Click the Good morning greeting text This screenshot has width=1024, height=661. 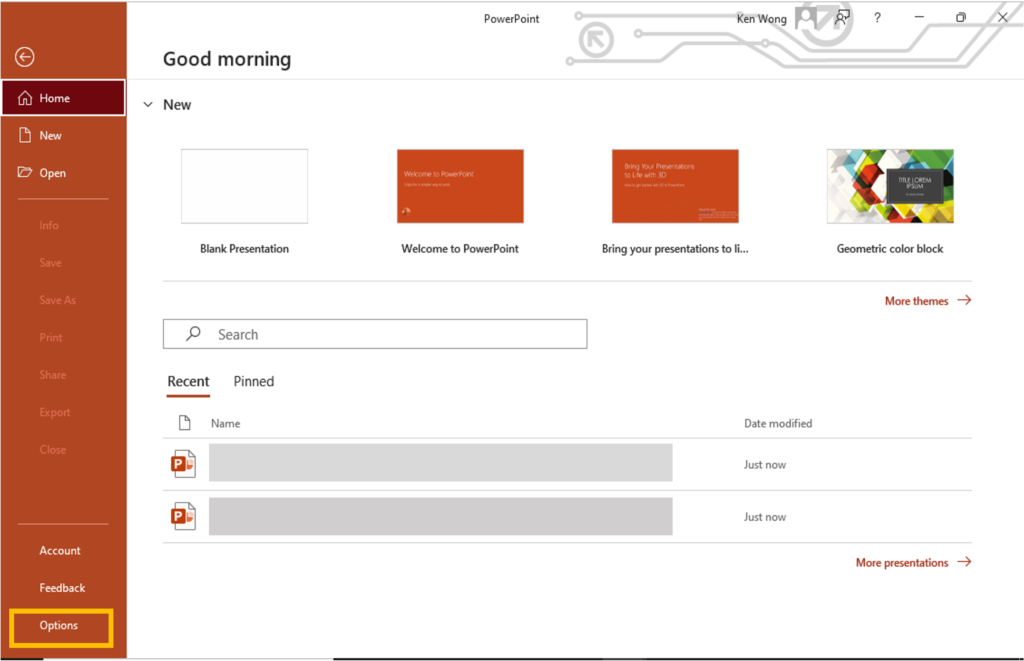[227, 59]
